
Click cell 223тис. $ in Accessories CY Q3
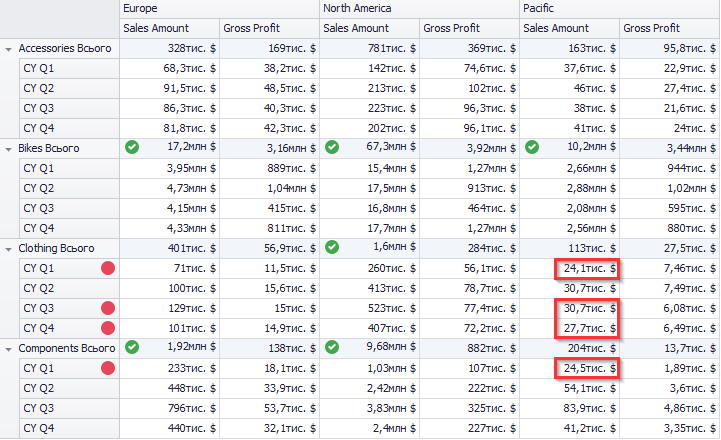pos(369,109)
